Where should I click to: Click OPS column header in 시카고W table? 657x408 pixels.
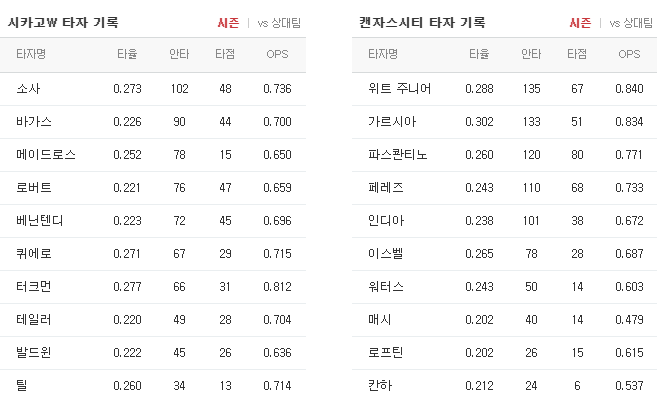click(277, 54)
